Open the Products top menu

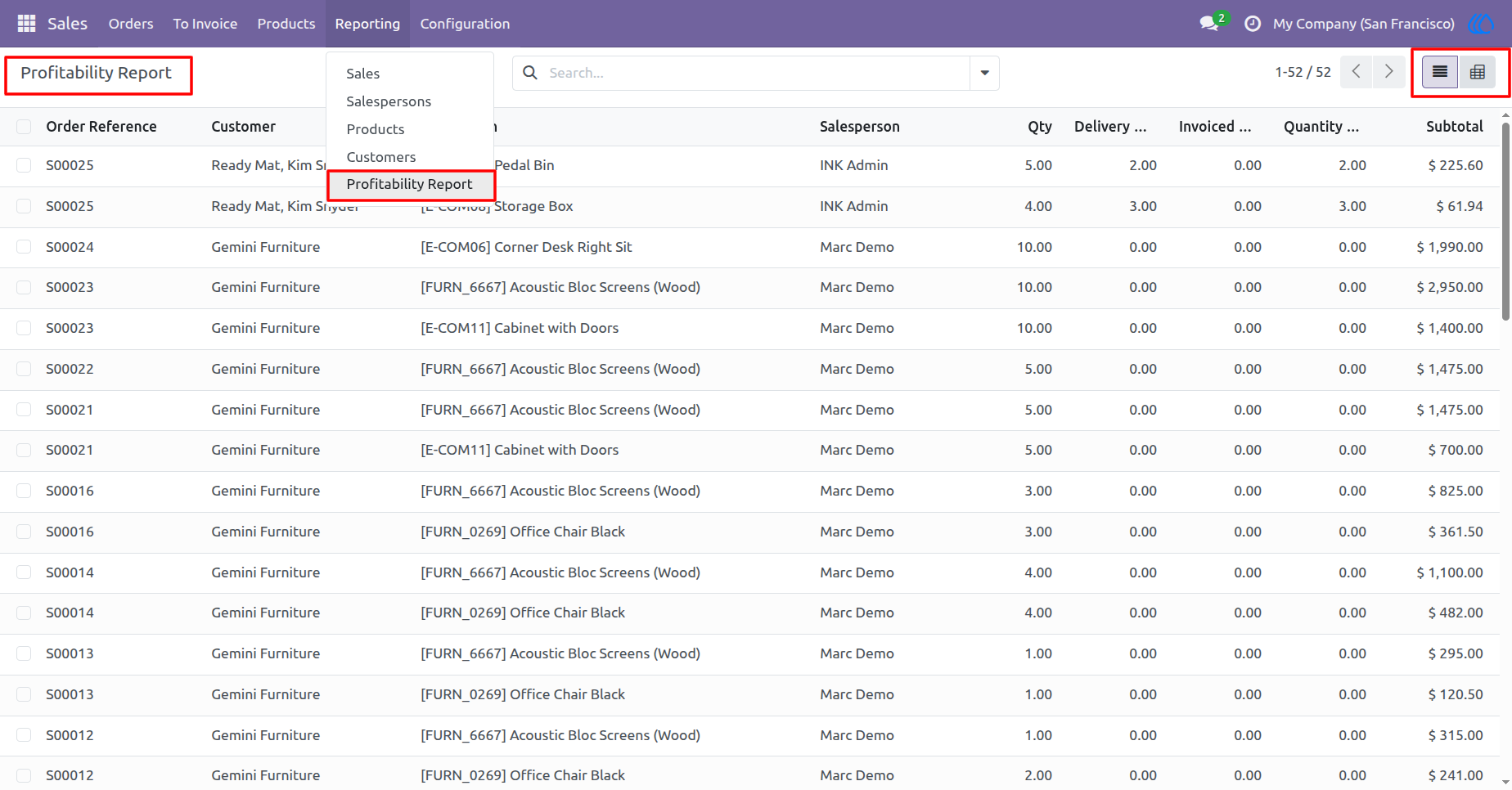click(x=286, y=24)
